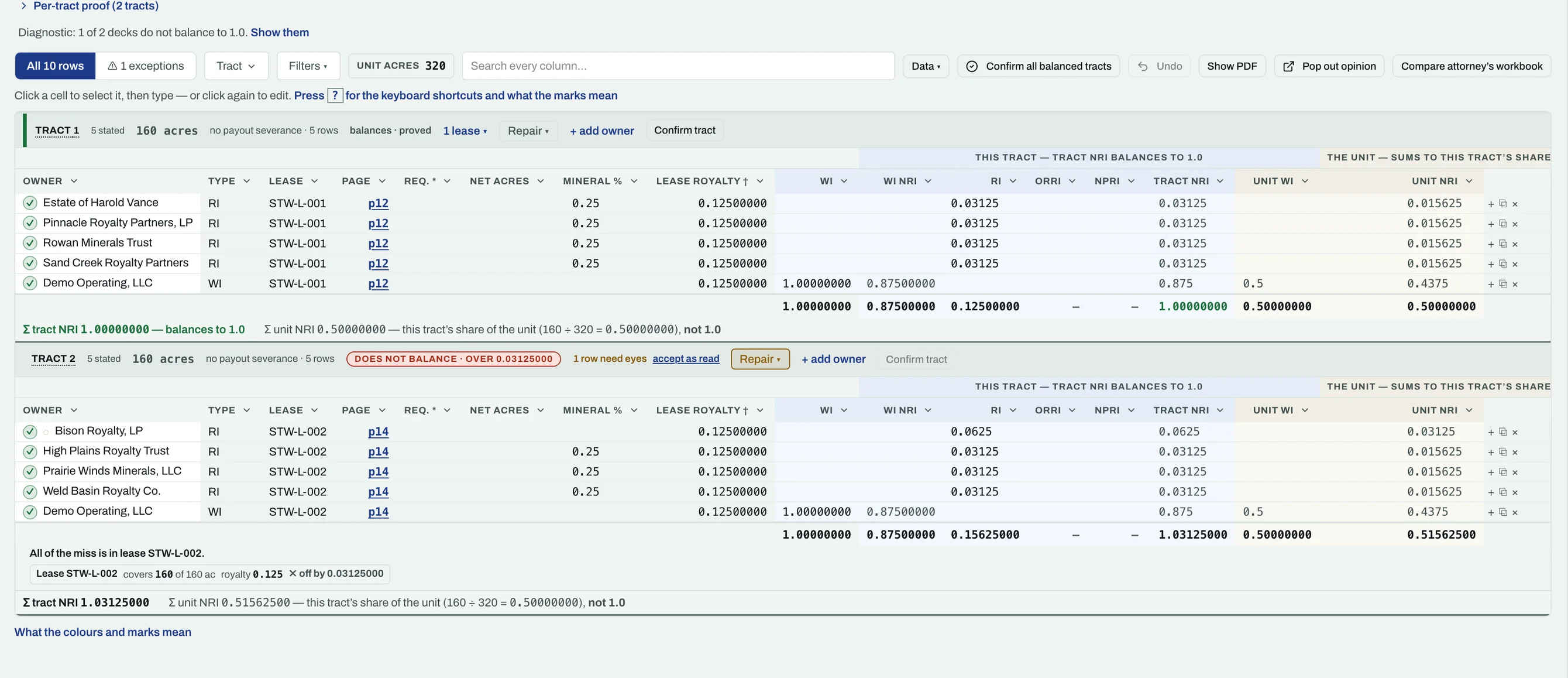This screenshot has width=1568, height=678.
Task: Click the Show them link
Action: [280, 32]
